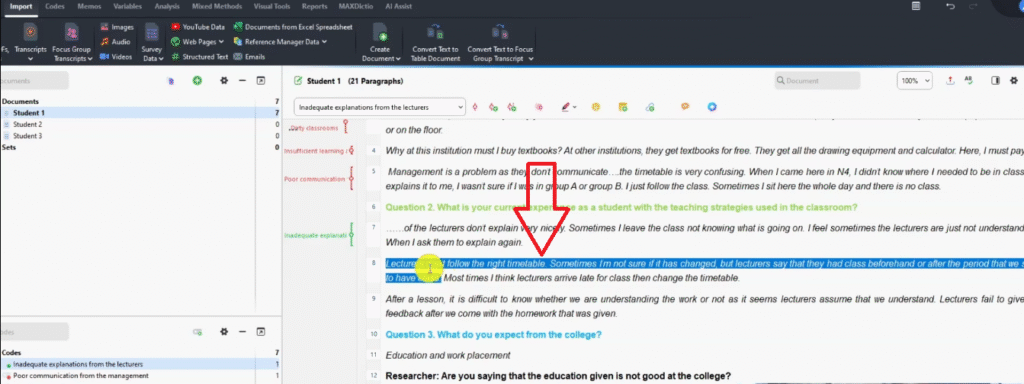Import Structured Text
This screenshot has height=384, width=1024.
pyautogui.click(x=200, y=57)
